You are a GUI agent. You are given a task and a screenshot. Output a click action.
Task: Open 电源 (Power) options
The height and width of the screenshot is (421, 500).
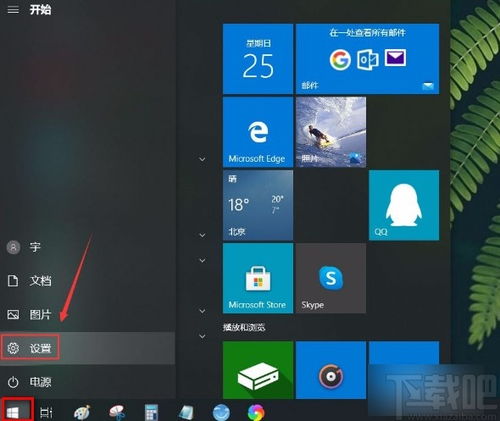click(87, 382)
